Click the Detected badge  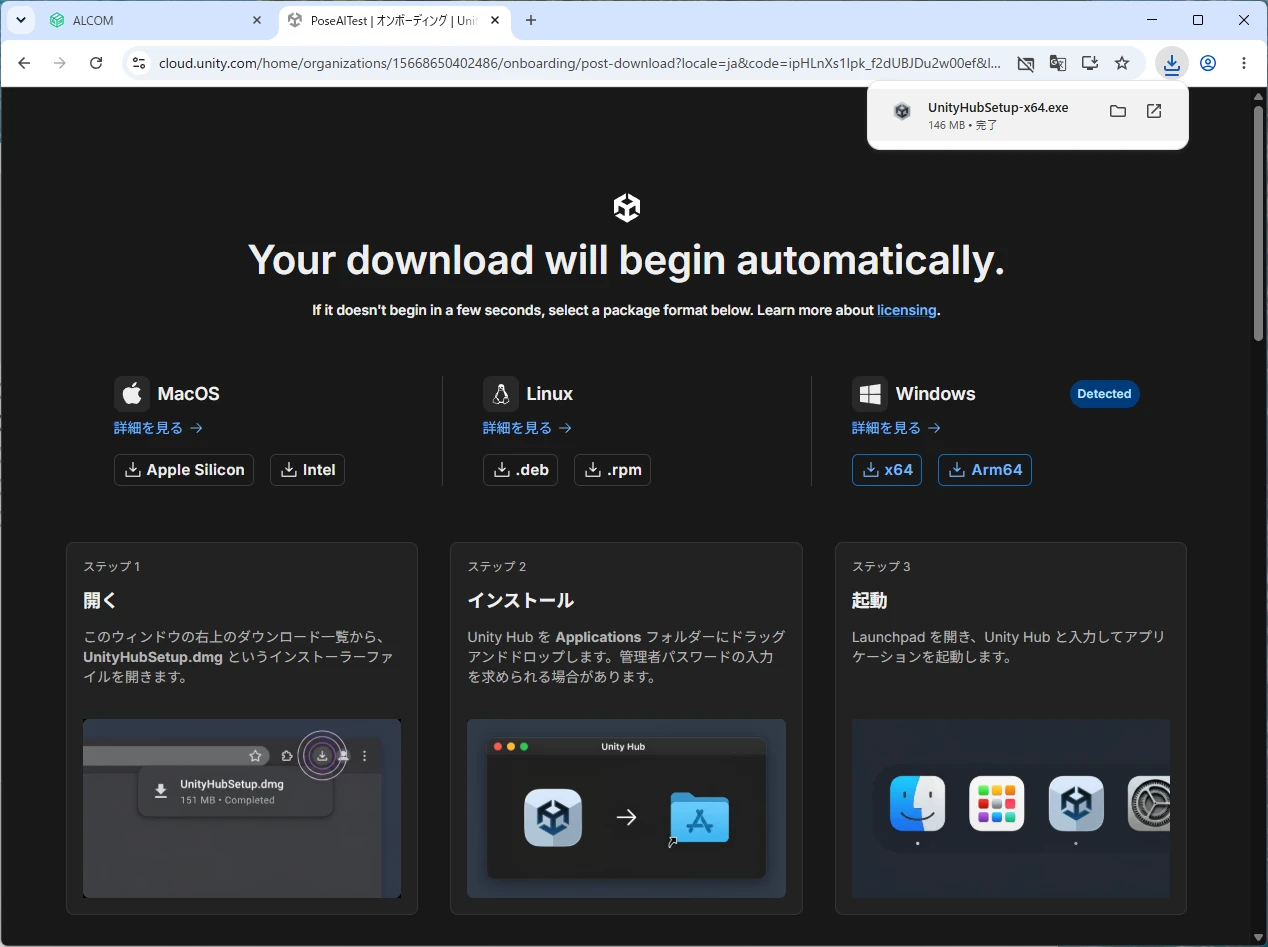point(1104,394)
